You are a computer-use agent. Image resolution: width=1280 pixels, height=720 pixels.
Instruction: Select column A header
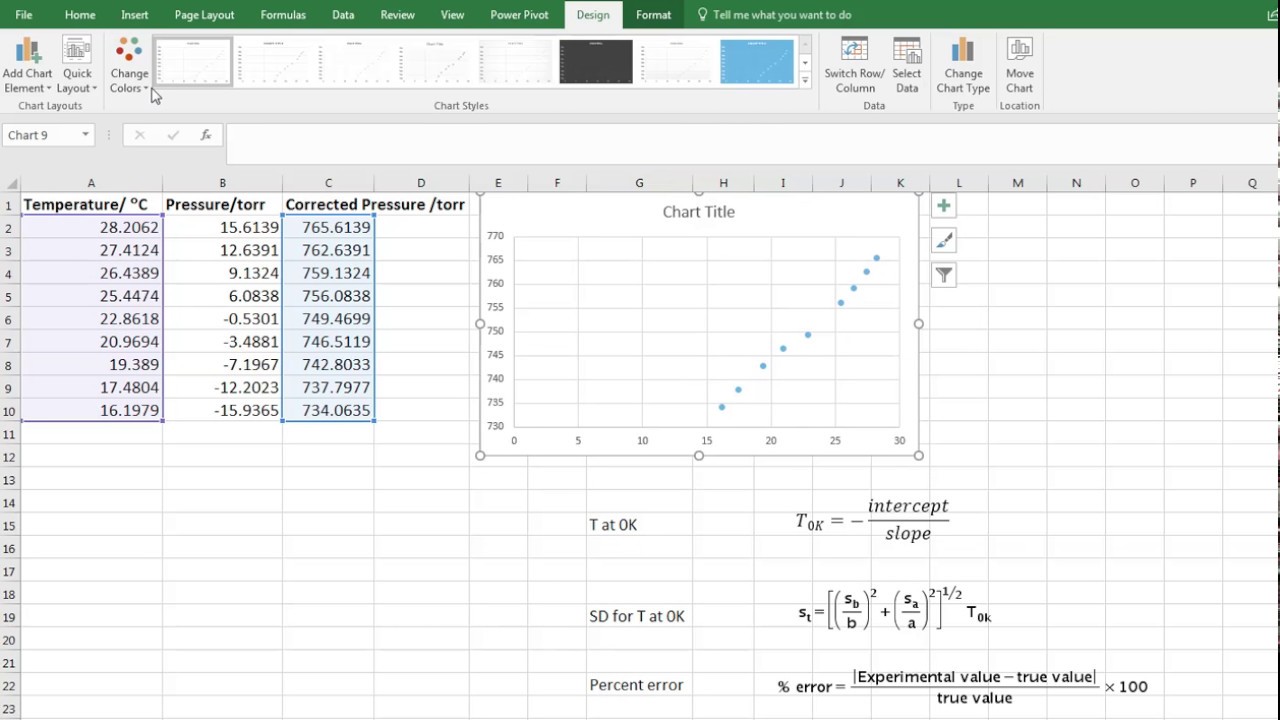pos(91,183)
